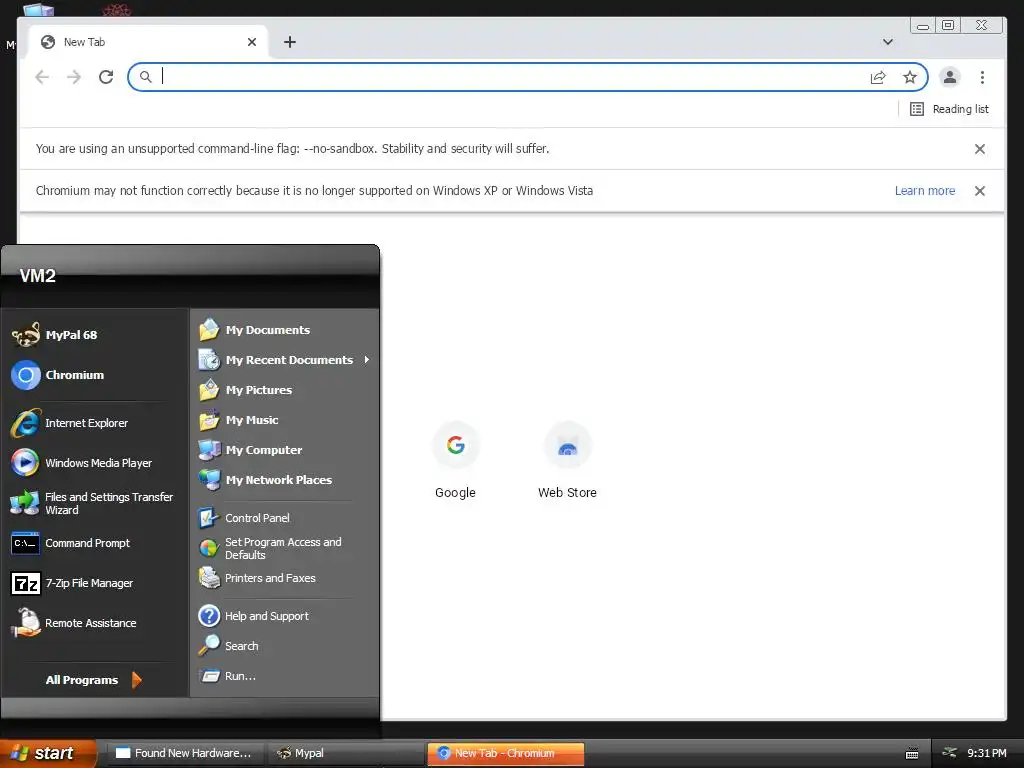
Task: Open the Web Store shortcut tile
Action: pos(568,460)
